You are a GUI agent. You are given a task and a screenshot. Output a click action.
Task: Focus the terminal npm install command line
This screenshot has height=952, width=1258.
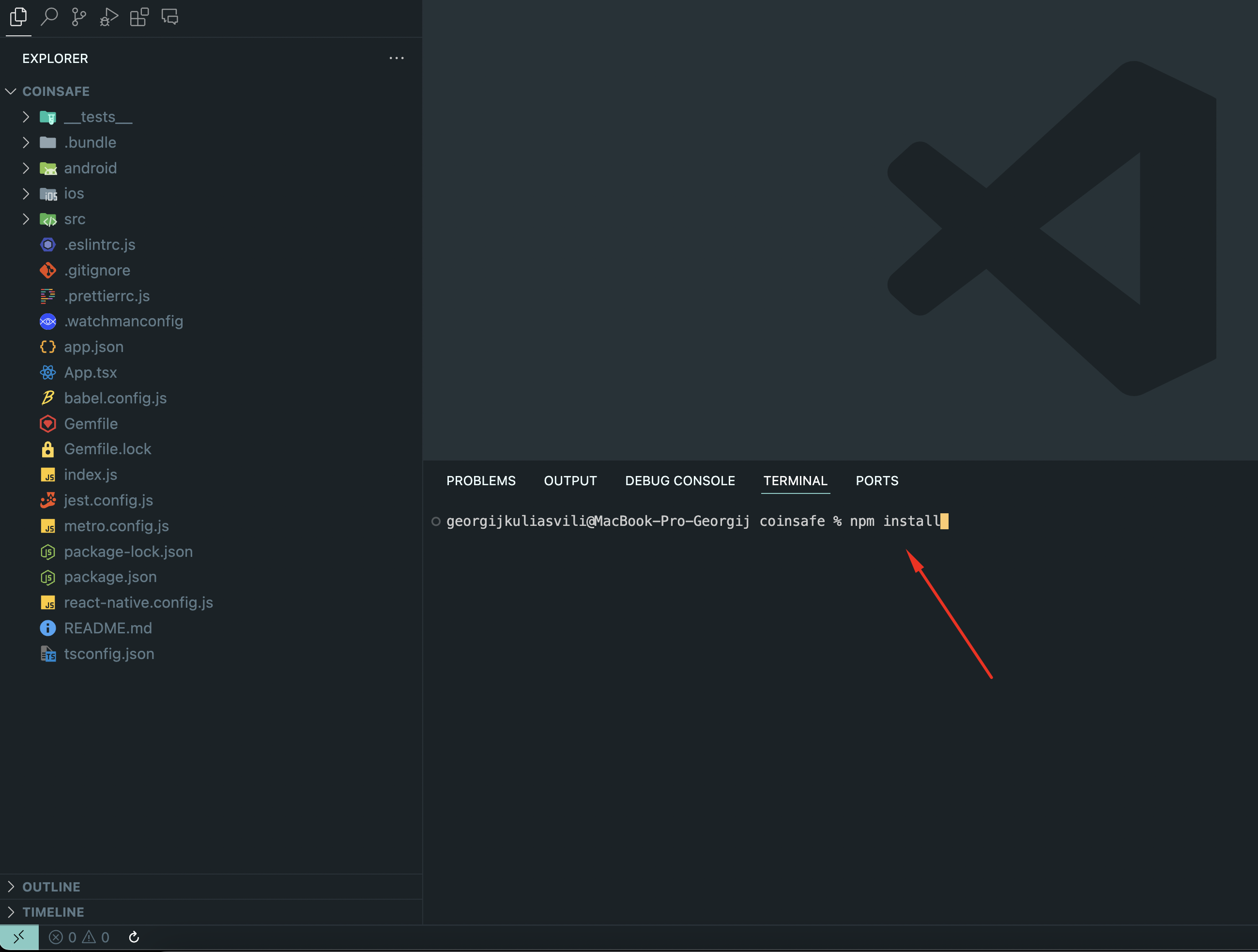(x=697, y=521)
